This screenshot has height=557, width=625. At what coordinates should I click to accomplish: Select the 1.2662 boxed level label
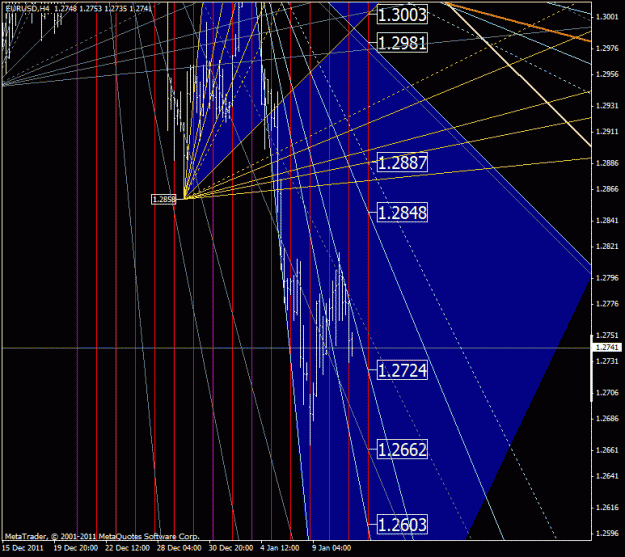point(402,449)
